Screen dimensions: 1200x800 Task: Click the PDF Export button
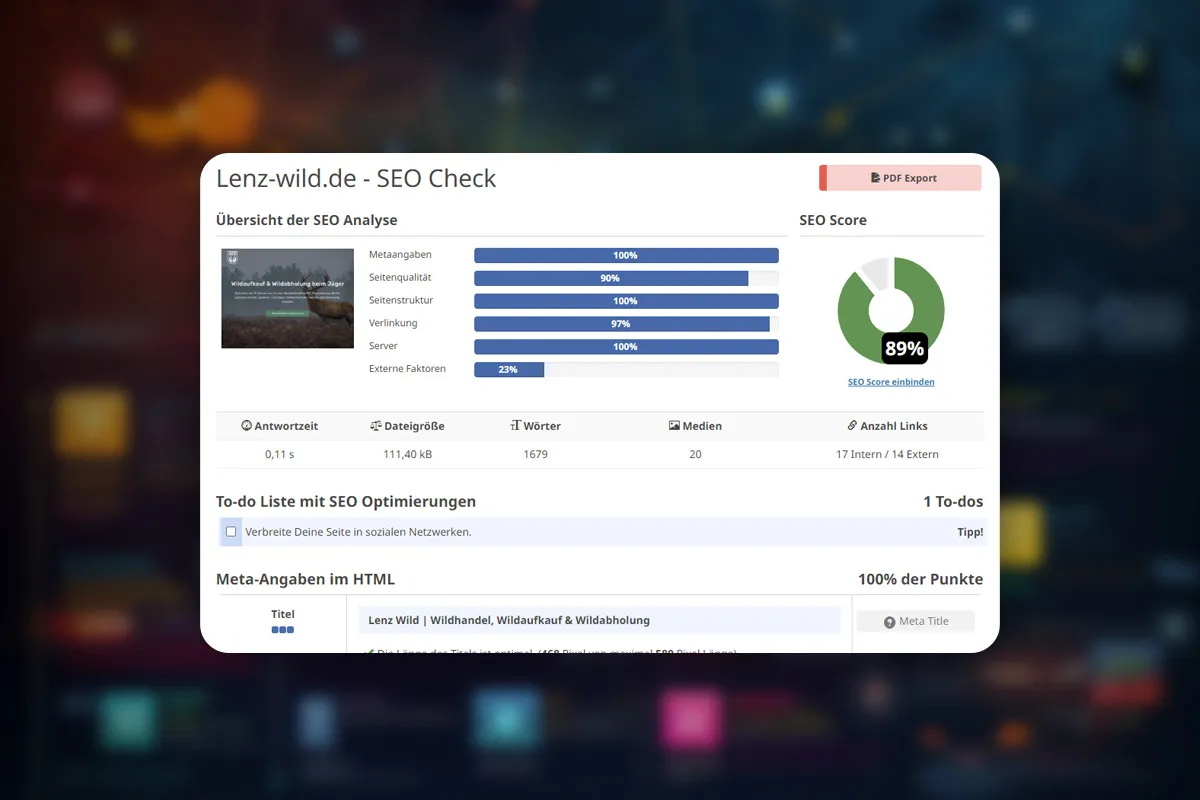900,178
